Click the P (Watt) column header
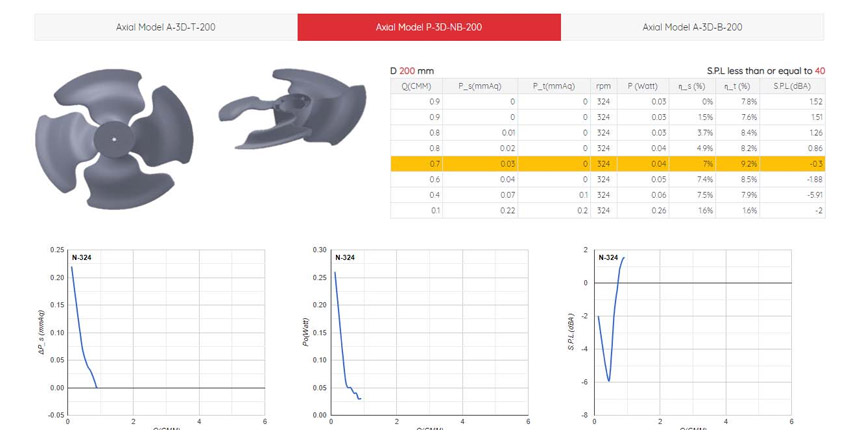 (x=642, y=86)
